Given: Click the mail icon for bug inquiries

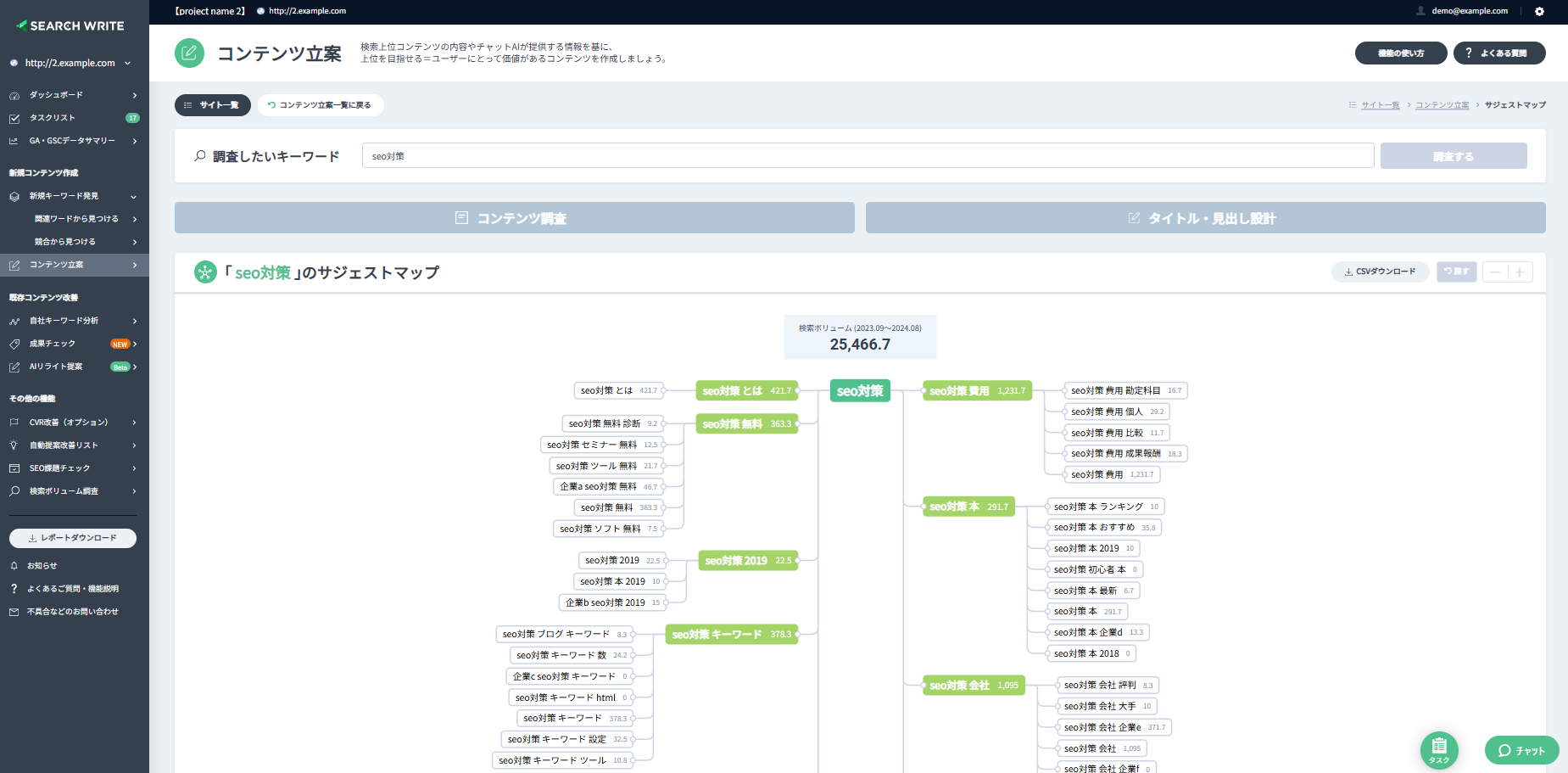Looking at the screenshot, I should [14, 611].
